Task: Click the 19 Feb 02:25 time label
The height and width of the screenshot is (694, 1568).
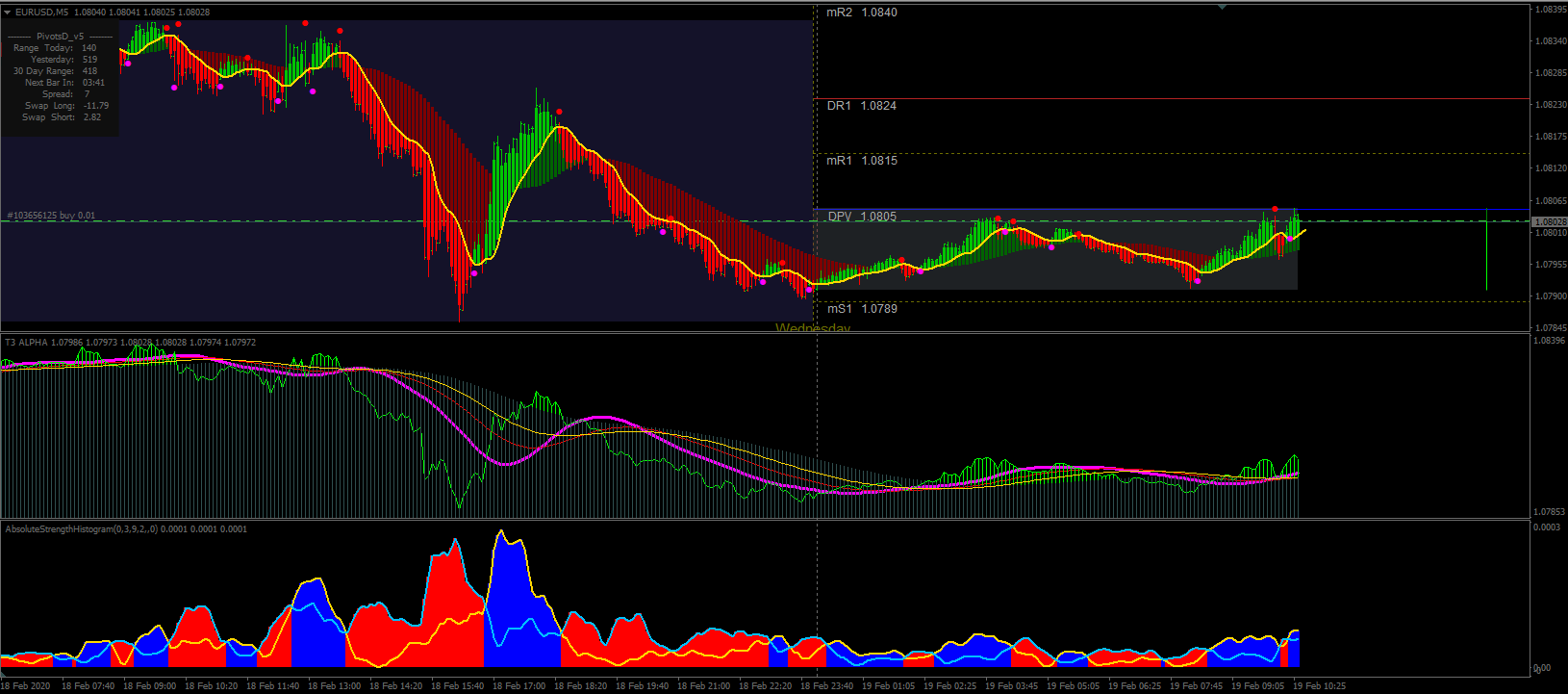Action: [x=949, y=686]
